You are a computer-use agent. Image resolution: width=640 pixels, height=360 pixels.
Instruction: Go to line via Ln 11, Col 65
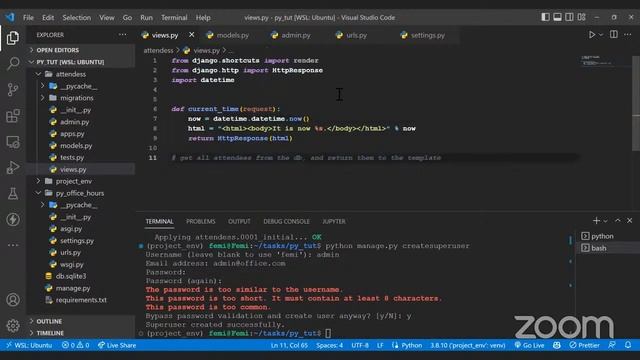(289, 345)
